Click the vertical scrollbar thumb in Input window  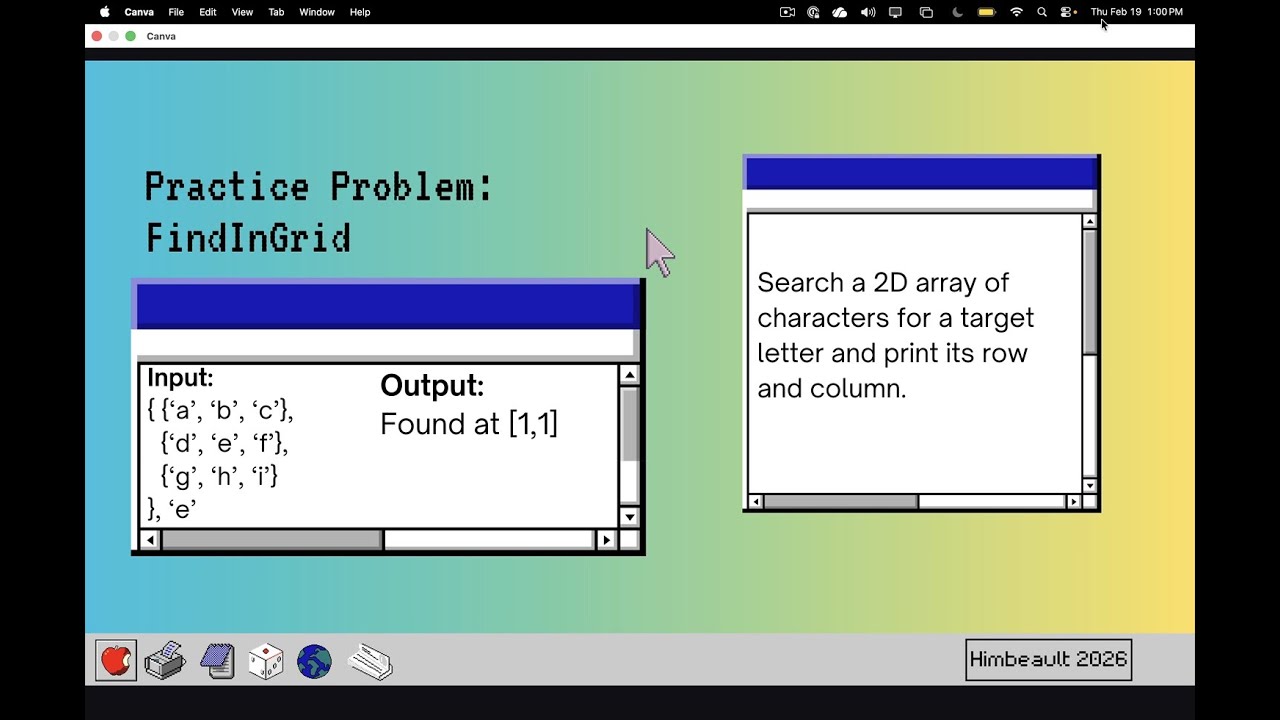click(629, 424)
